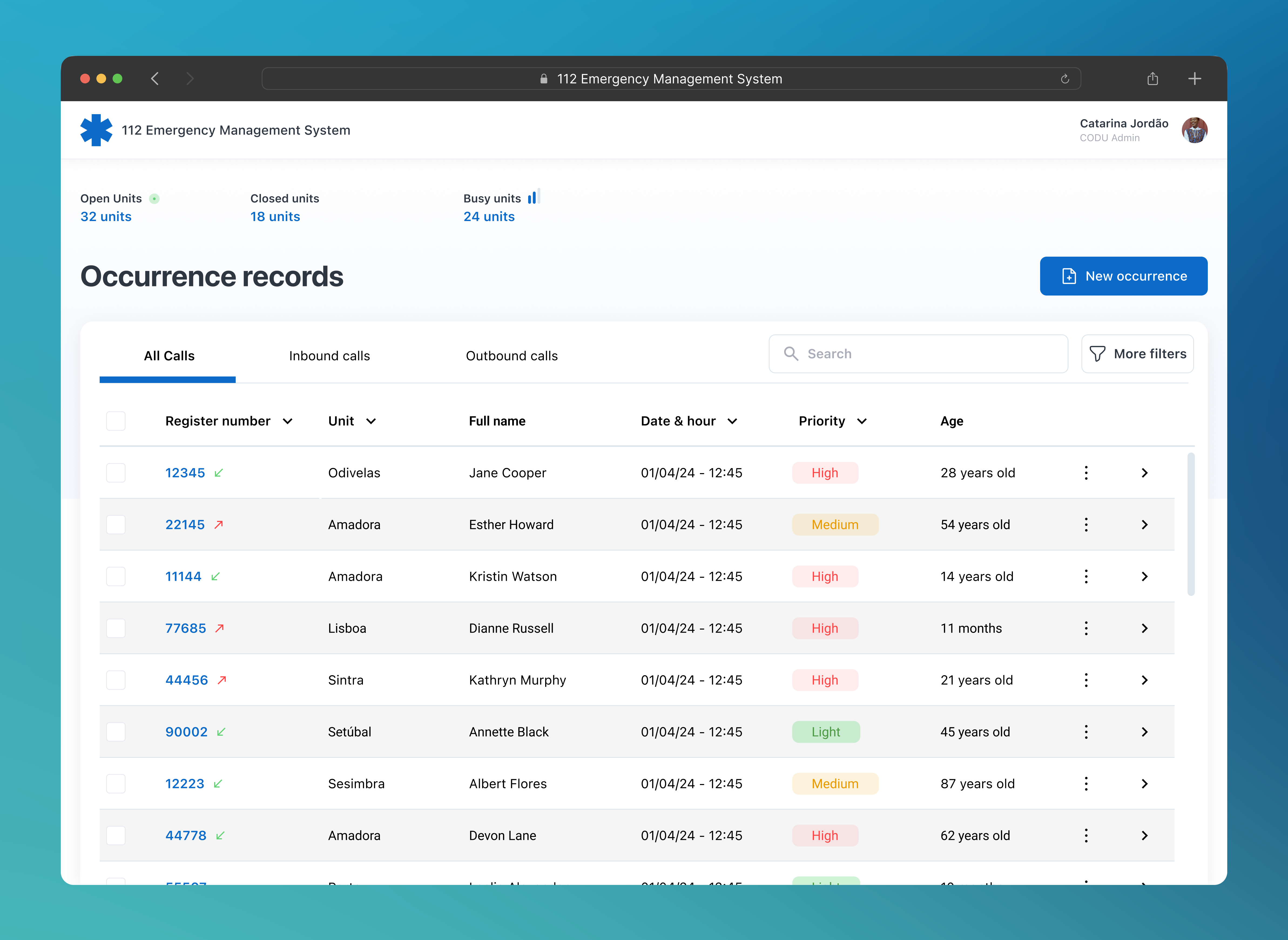
Task: Click the Search input field
Action: pos(918,354)
